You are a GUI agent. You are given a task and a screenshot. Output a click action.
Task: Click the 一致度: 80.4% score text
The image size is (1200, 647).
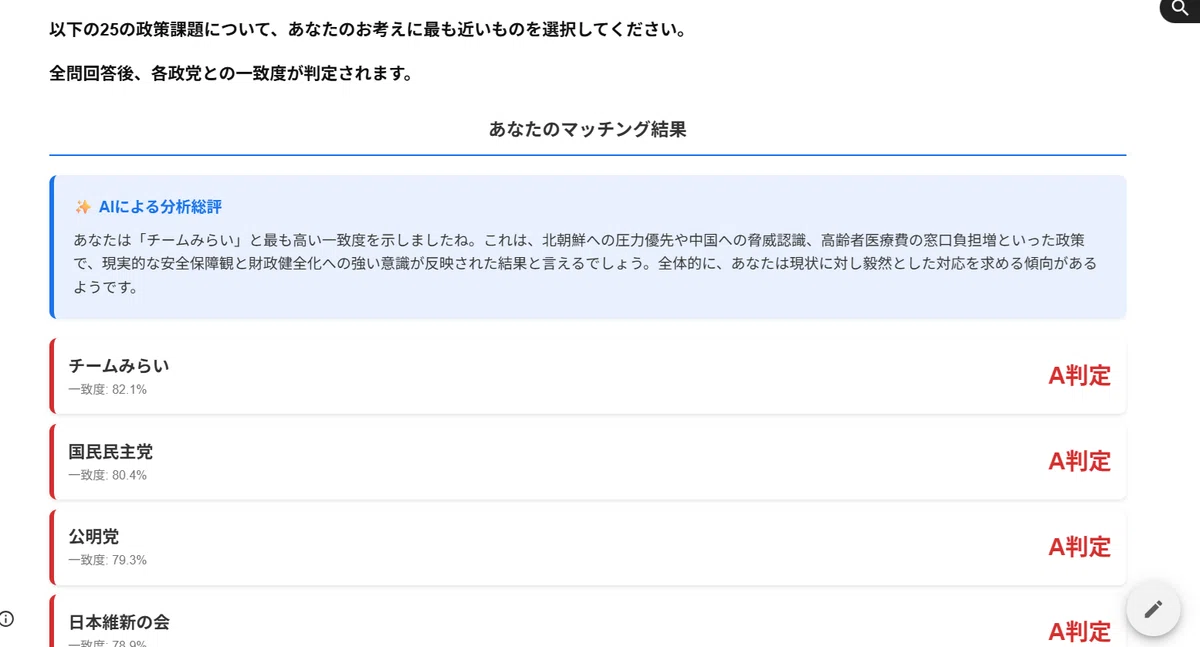[107, 475]
